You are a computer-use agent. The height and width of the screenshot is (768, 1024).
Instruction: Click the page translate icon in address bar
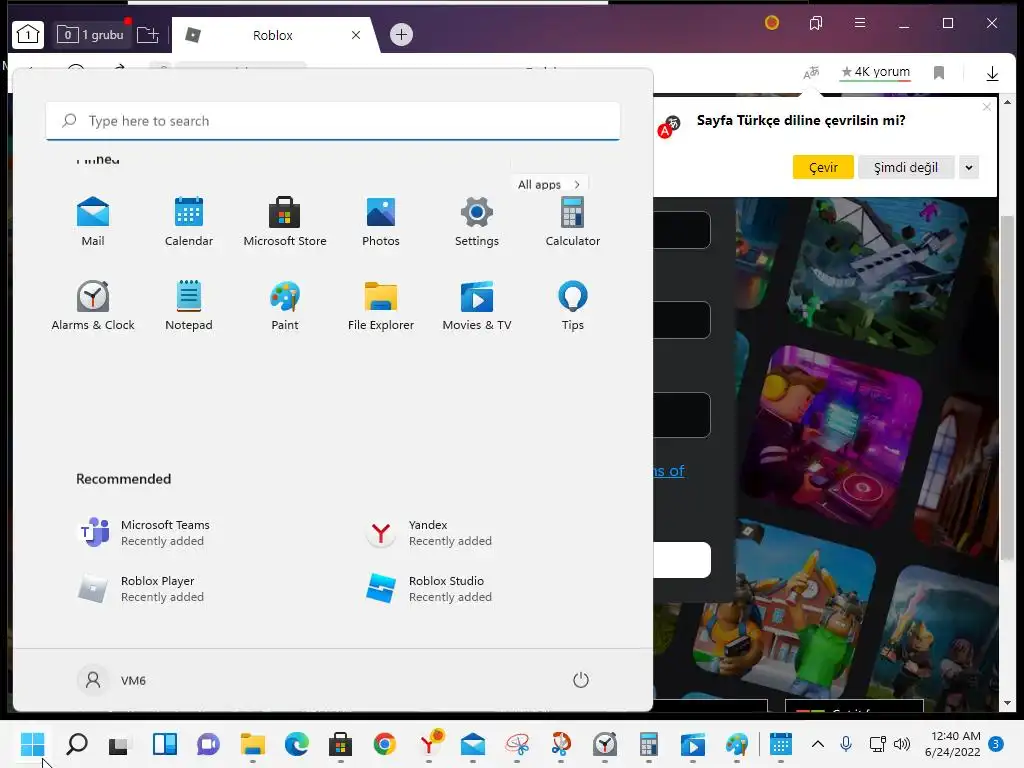(811, 72)
